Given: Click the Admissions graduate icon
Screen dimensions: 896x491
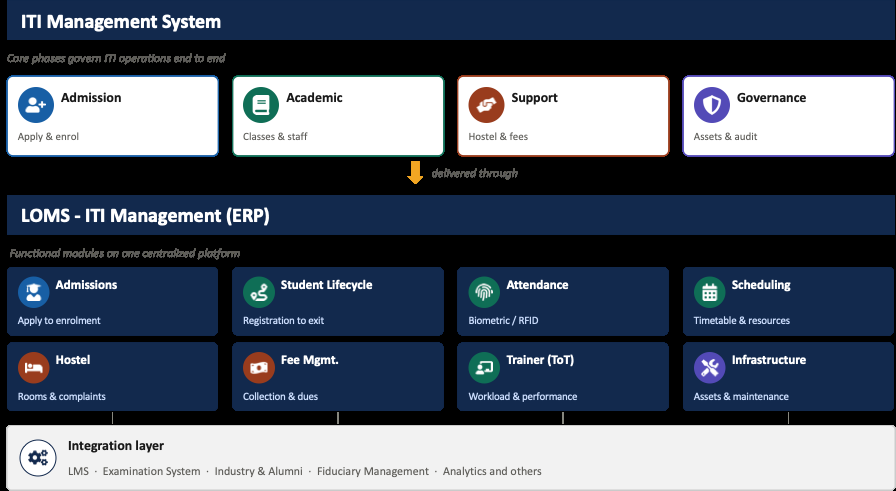Looking at the screenshot, I should (34, 292).
